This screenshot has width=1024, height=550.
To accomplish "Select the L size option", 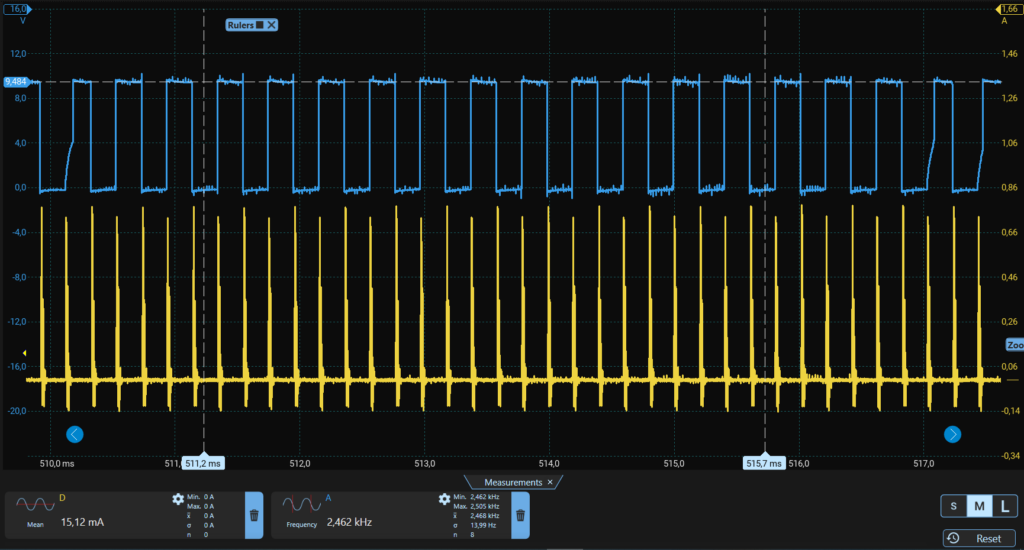I will (x=1004, y=506).
